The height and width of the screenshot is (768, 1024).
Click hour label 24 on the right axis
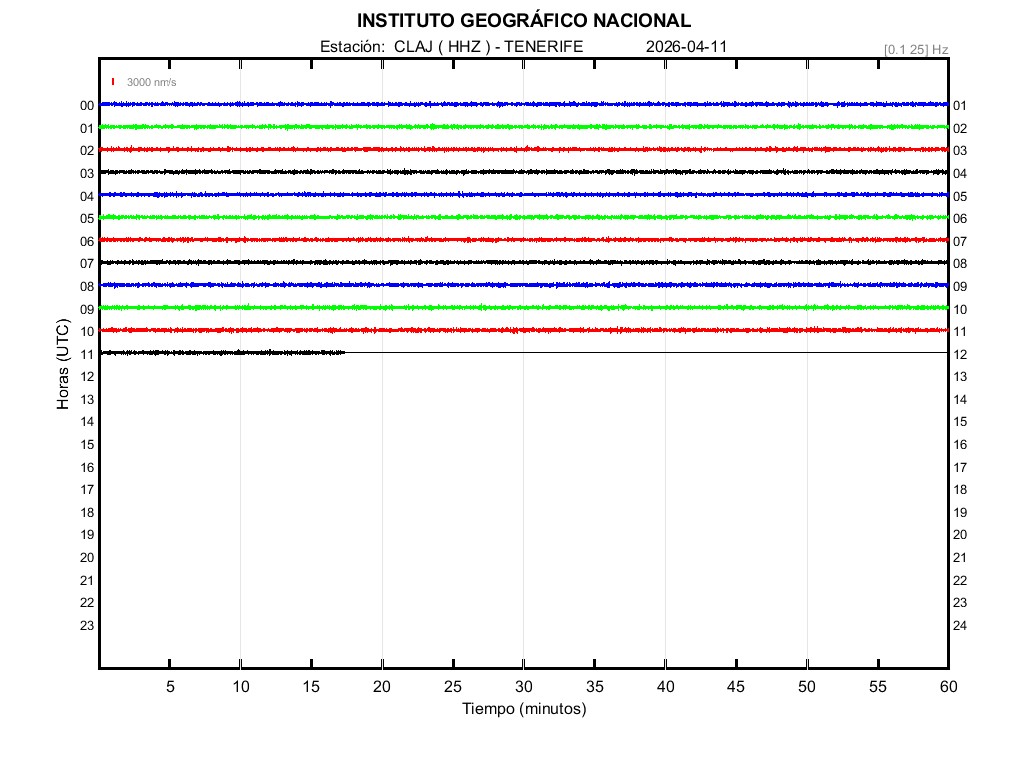960,626
